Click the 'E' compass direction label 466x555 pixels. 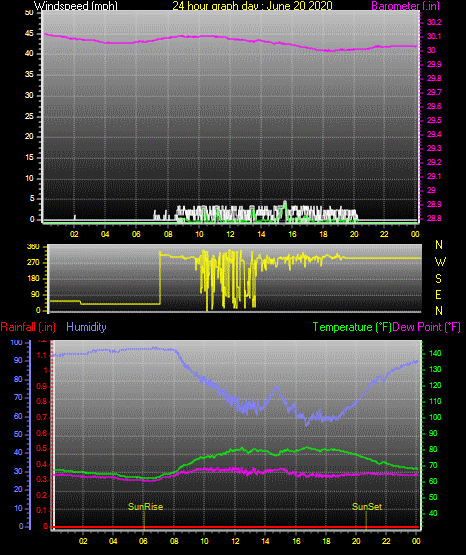coord(438,295)
